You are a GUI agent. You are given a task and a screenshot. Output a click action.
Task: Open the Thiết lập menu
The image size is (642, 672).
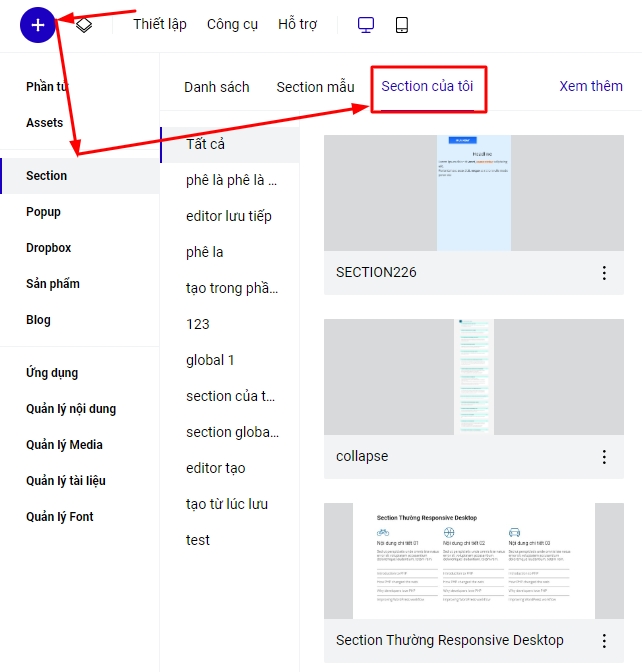[x=159, y=25]
